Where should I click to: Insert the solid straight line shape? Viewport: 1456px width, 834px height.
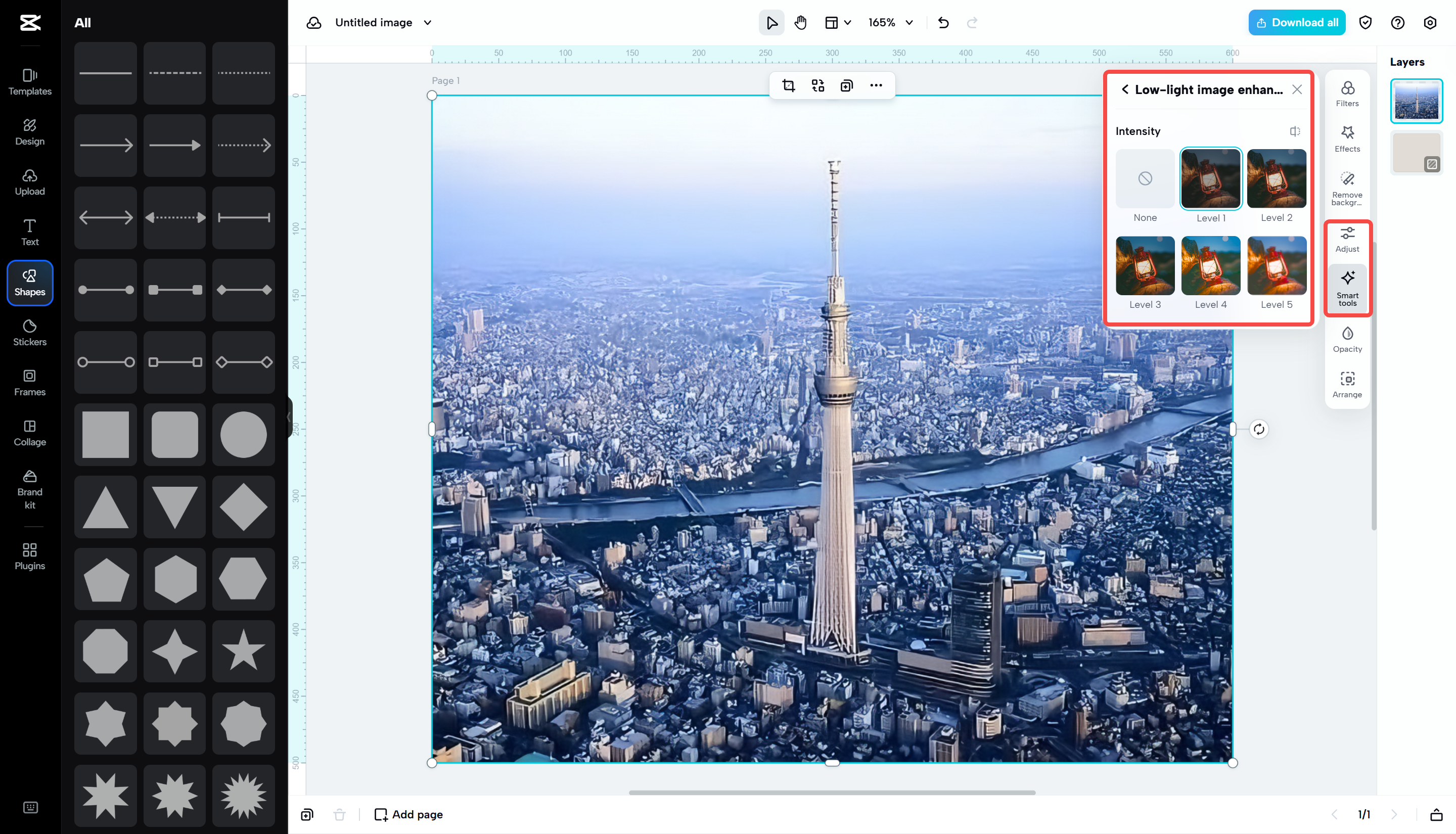(x=105, y=73)
